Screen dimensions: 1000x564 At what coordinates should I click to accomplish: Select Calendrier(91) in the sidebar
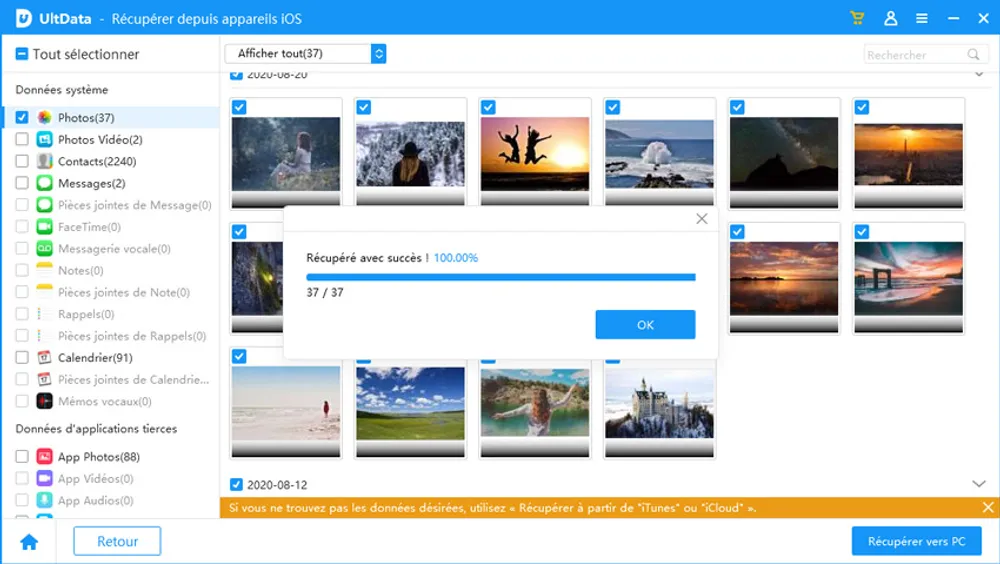pyautogui.click(x=95, y=358)
